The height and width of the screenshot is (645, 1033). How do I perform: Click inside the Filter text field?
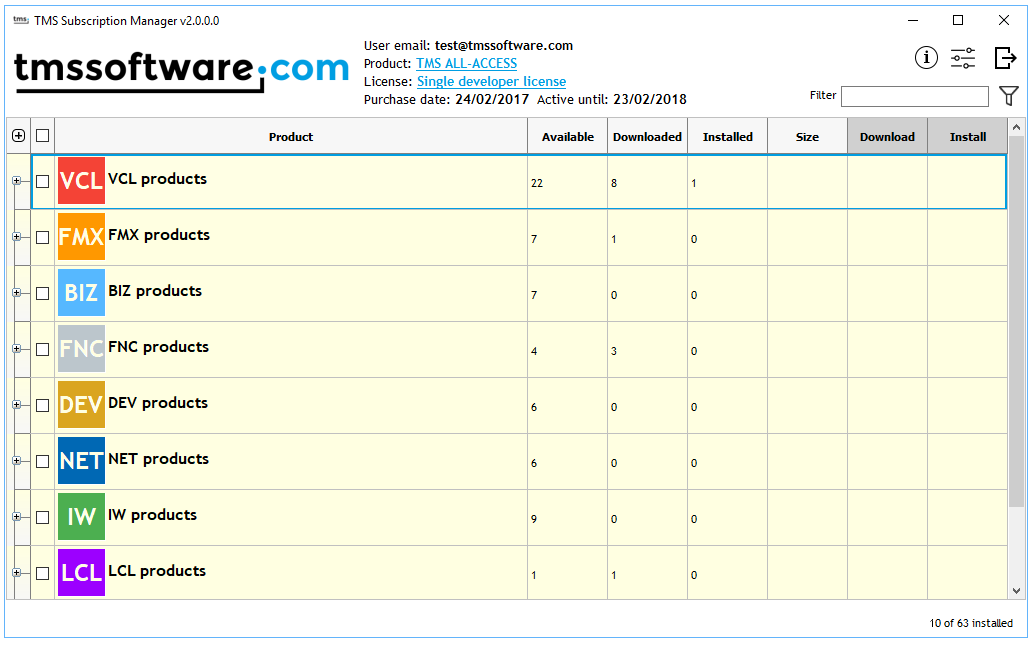914,96
